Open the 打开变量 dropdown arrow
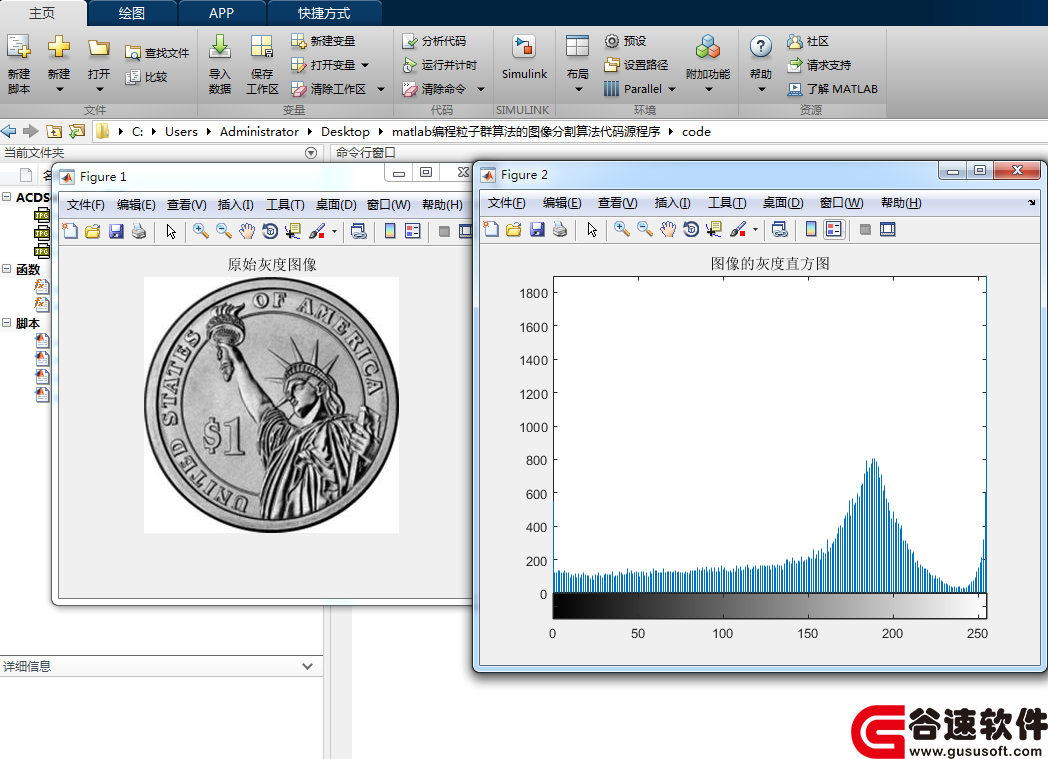 (365, 65)
